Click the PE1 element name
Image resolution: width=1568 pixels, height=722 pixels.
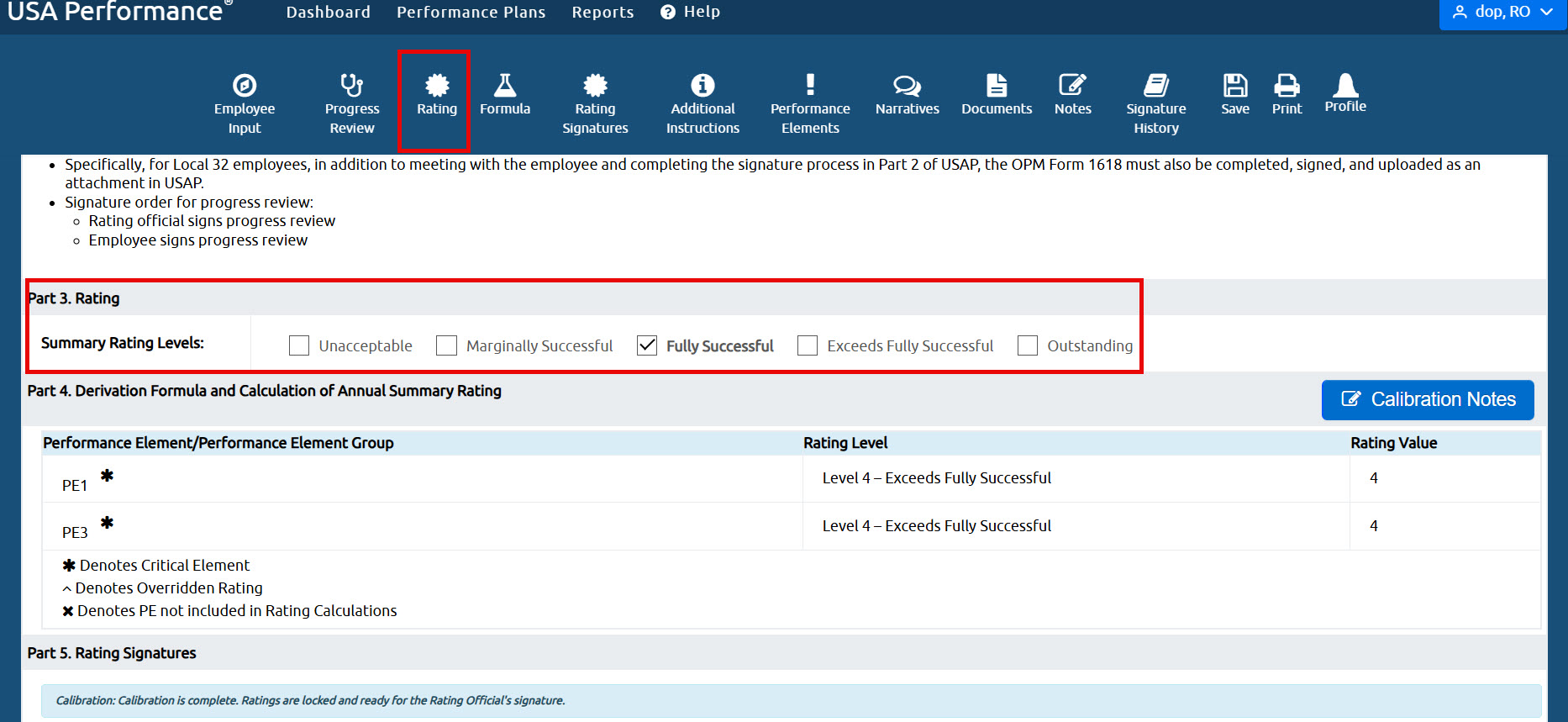(75, 486)
